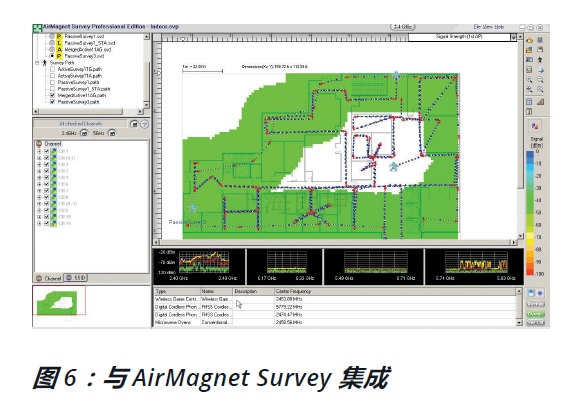
Task: Click the access point icon inside white map area
Action: point(393,167)
